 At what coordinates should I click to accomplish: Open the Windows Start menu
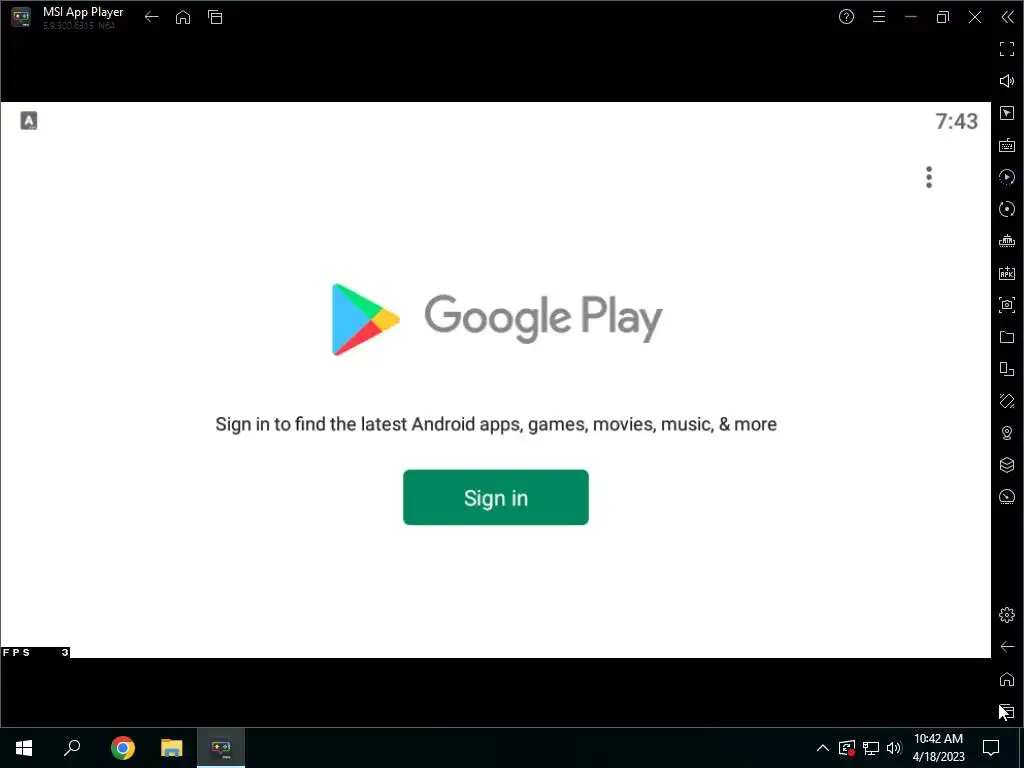24,748
